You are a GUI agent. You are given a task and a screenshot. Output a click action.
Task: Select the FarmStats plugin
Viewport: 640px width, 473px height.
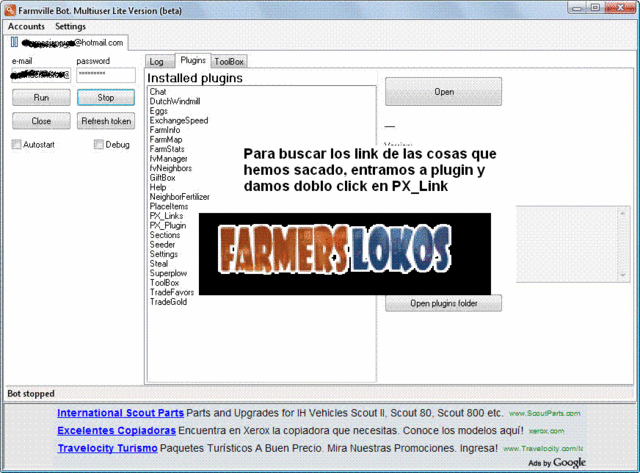click(x=167, y=149)
